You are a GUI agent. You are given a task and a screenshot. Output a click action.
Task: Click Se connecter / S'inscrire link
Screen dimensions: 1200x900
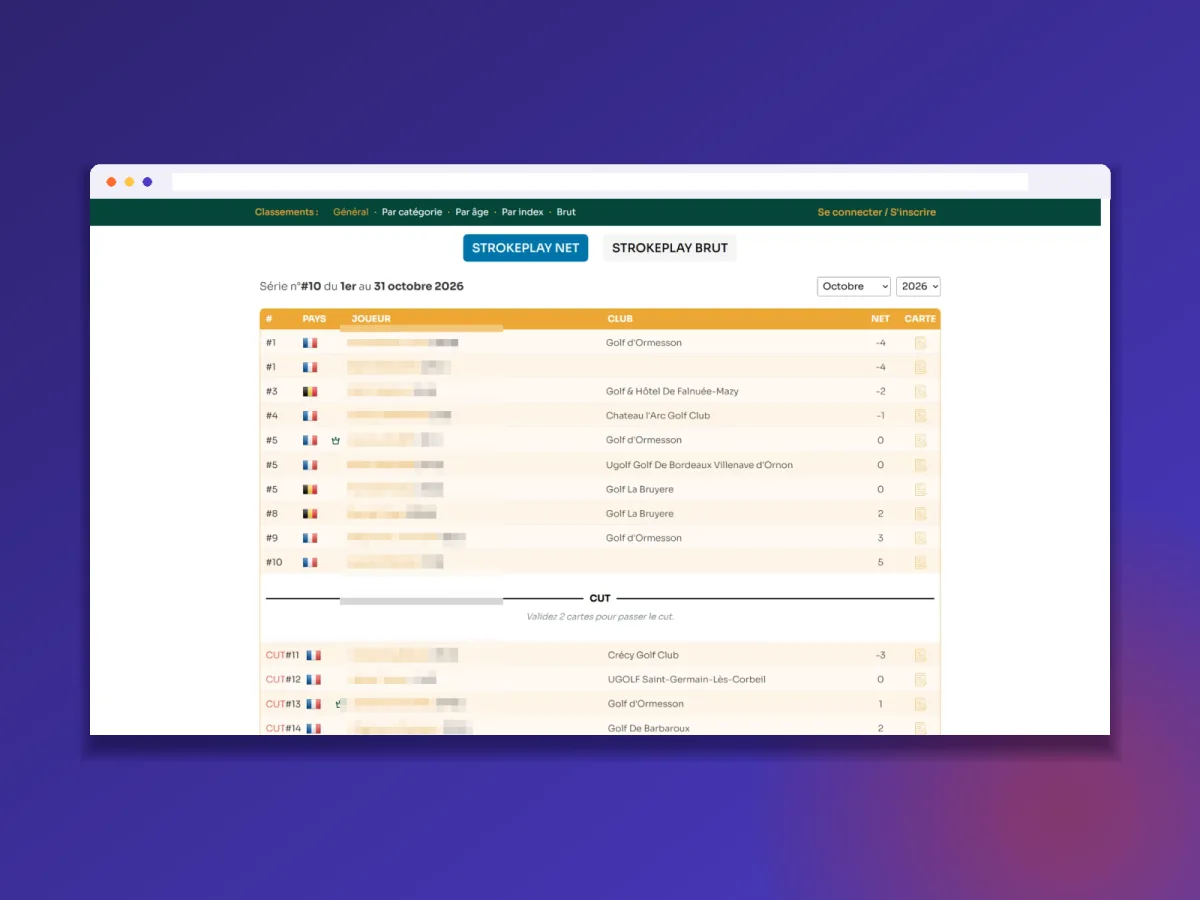pos(877,212)
